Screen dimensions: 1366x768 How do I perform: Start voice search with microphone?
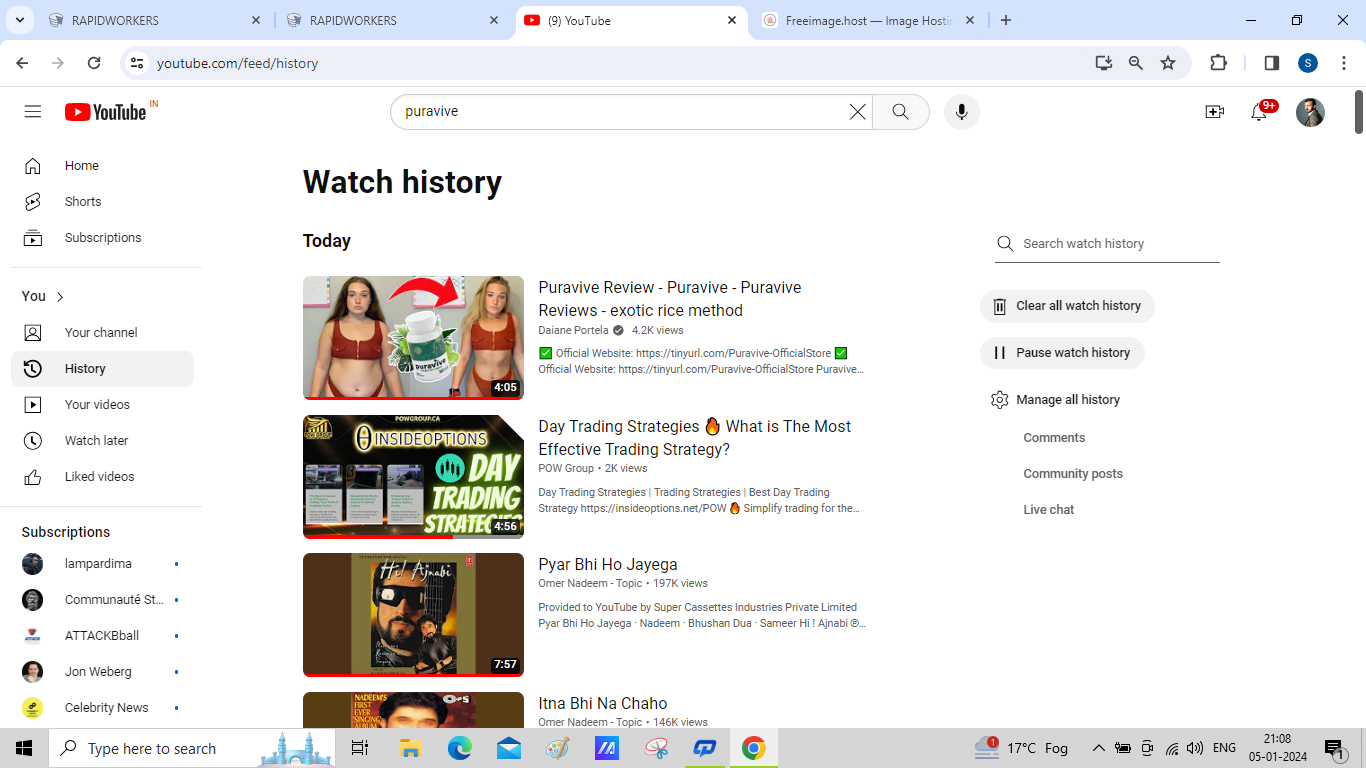click(961, 112)
